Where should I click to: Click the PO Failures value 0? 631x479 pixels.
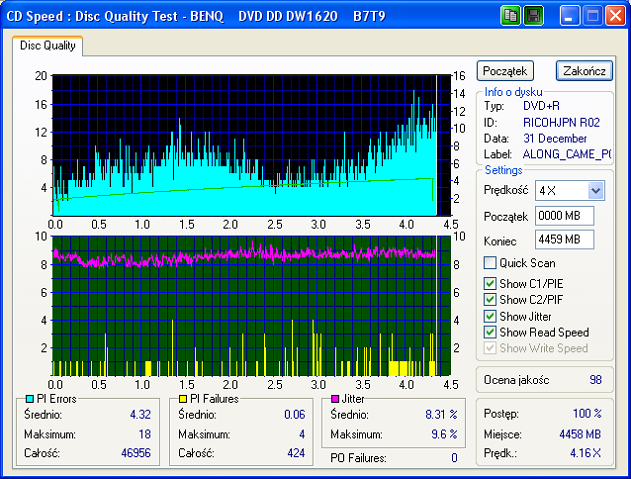point(454,458)
